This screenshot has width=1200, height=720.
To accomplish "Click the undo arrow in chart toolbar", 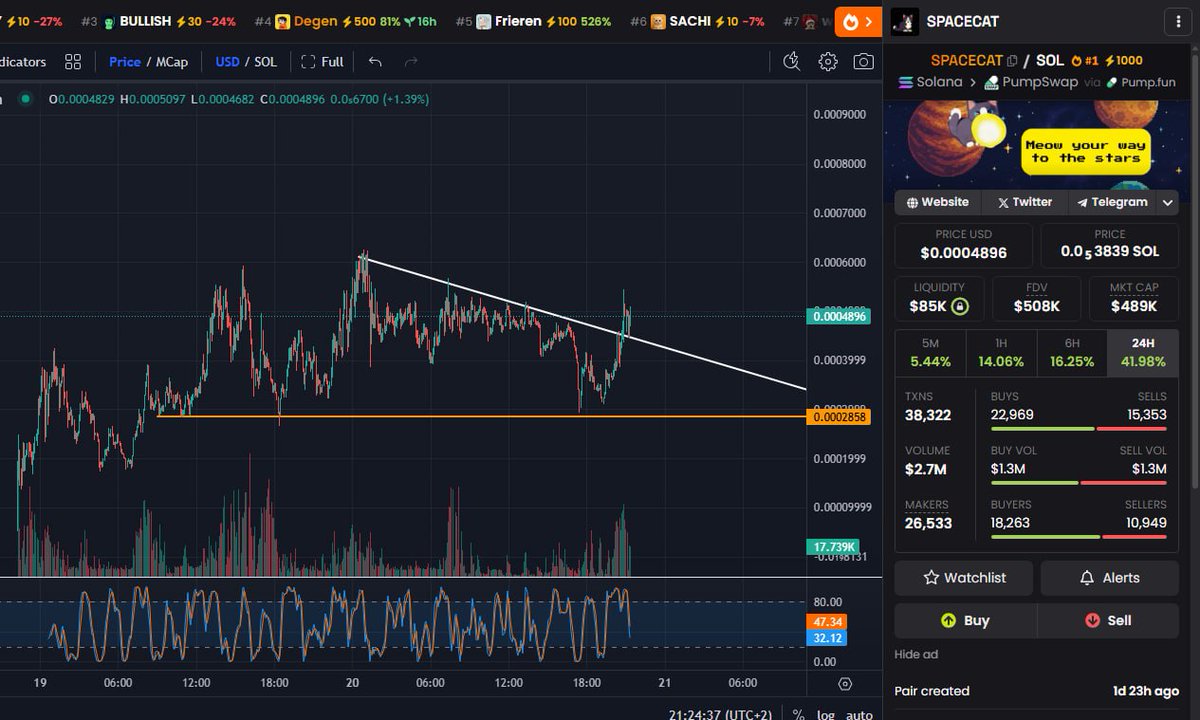I will coord(375,62).
